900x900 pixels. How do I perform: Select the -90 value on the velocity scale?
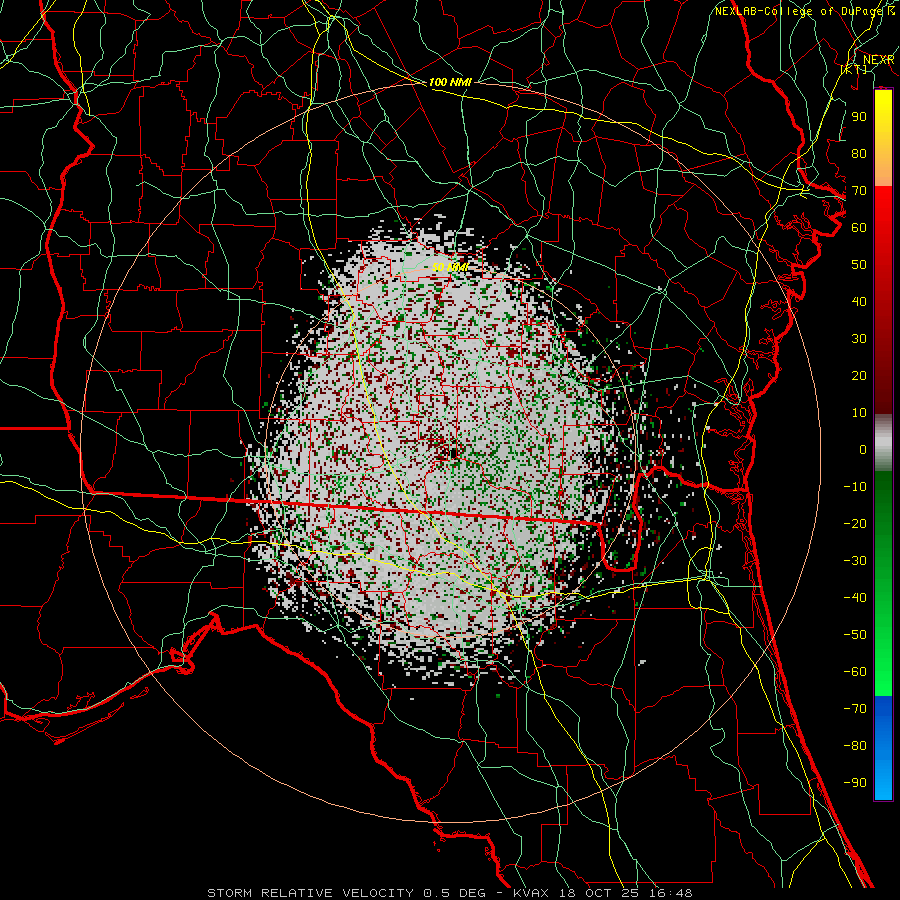[855, 783]
